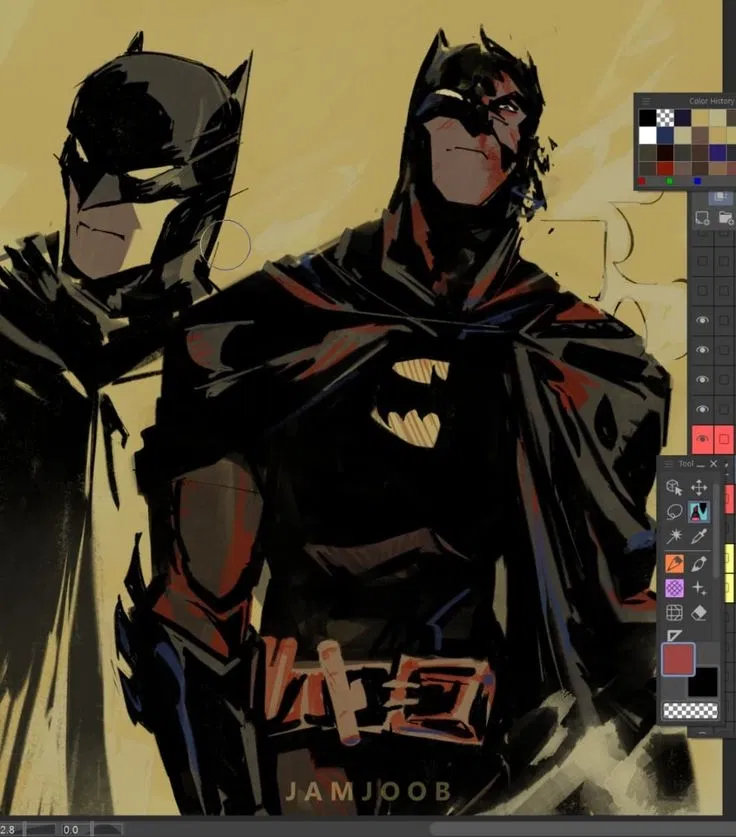Select the purple pattern decoration tool
Image resolution: width=736 pixels, height=837 pixels.
coord(674,588)
